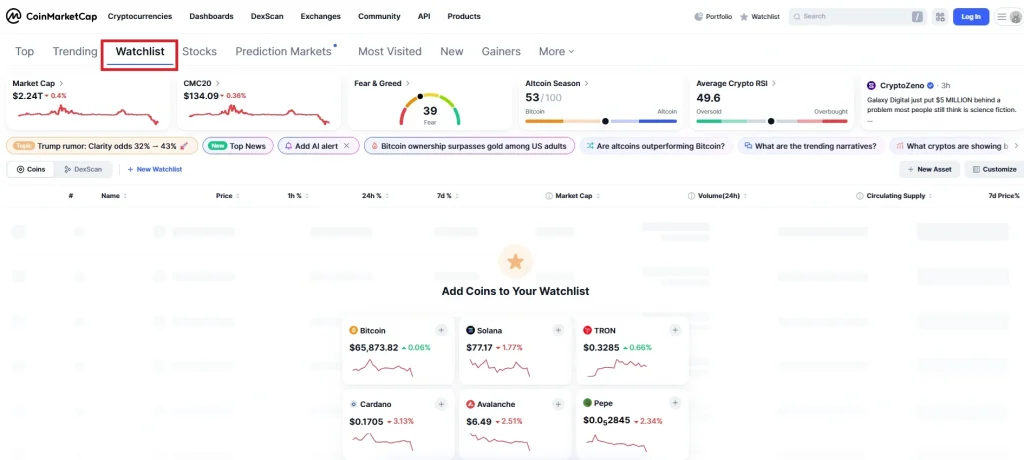Open the Customize table button
Viewport: 1024px width, 460px height.
click(995, 169)
